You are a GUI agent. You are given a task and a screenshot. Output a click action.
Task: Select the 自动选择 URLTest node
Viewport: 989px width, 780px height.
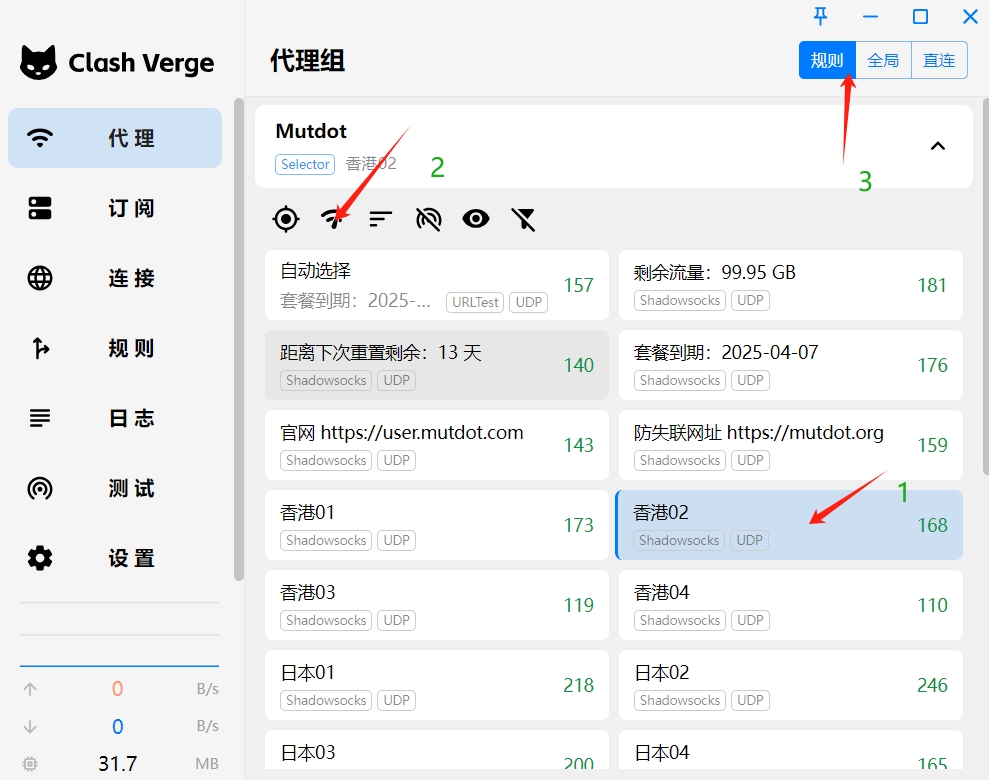tap(436, 285)
